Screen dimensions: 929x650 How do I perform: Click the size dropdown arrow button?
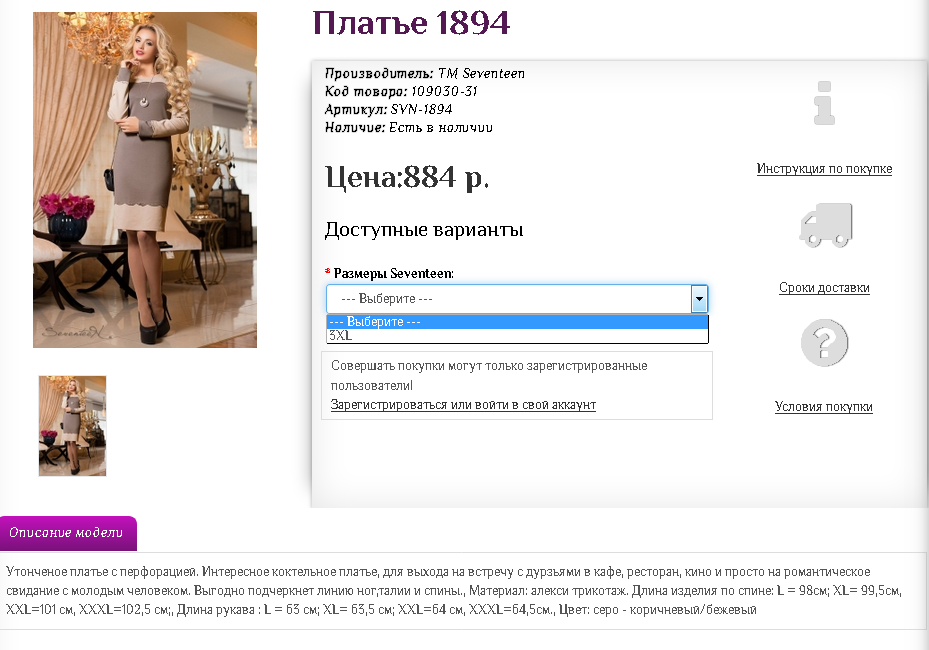[699, 299]
